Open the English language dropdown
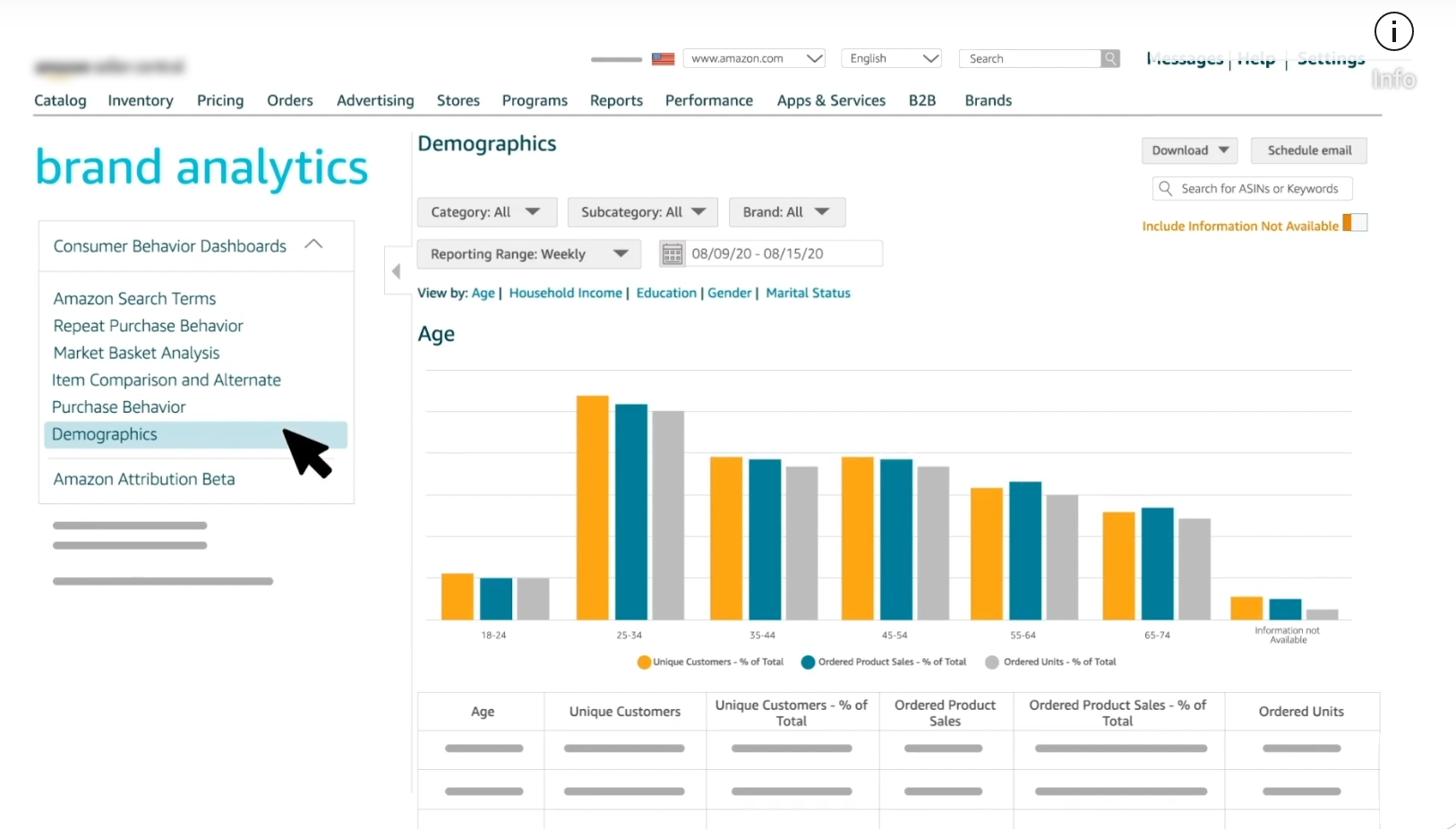The image size is (1456, 829). pyautogui.click(x=892, y=58)
